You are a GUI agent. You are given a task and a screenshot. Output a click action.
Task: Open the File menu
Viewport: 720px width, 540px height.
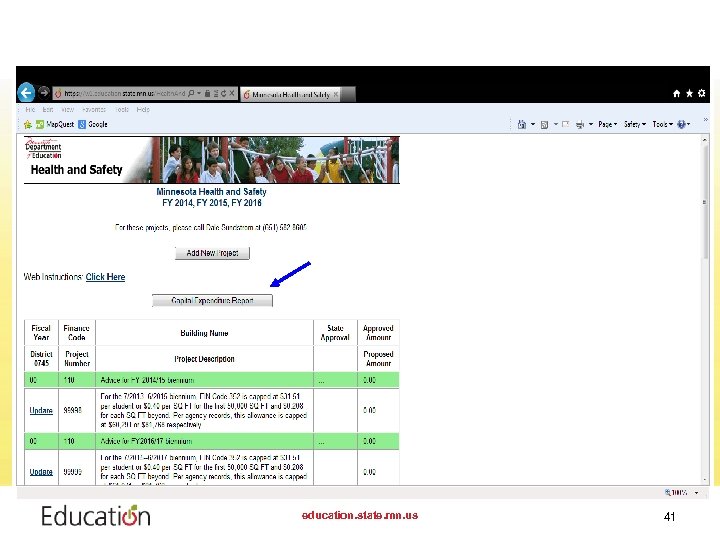click(x=30, y=109)
